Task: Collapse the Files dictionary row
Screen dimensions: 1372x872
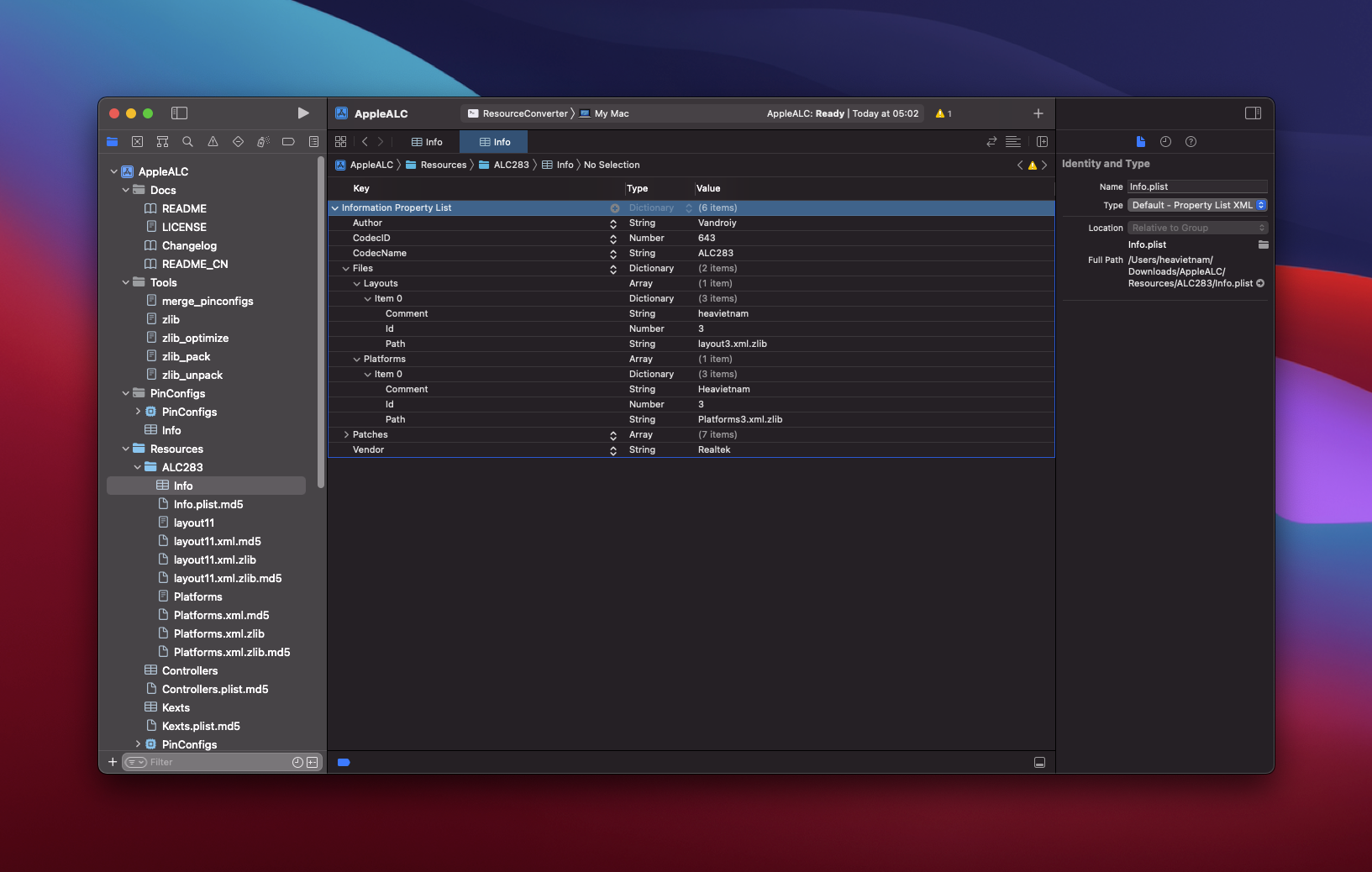Action: point(346,268)
